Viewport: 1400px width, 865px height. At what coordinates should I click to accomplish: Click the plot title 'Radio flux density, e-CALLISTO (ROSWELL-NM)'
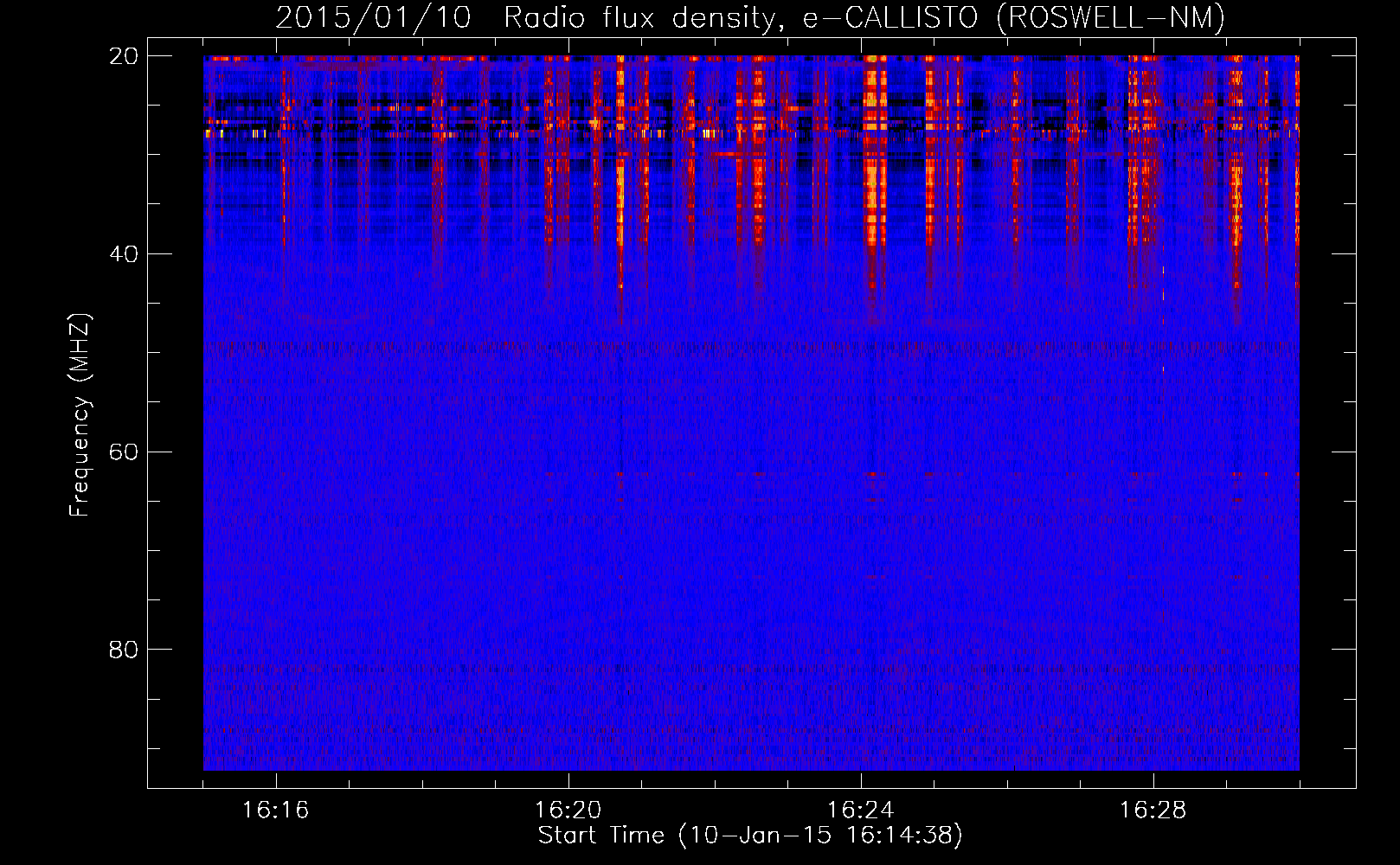864,17
